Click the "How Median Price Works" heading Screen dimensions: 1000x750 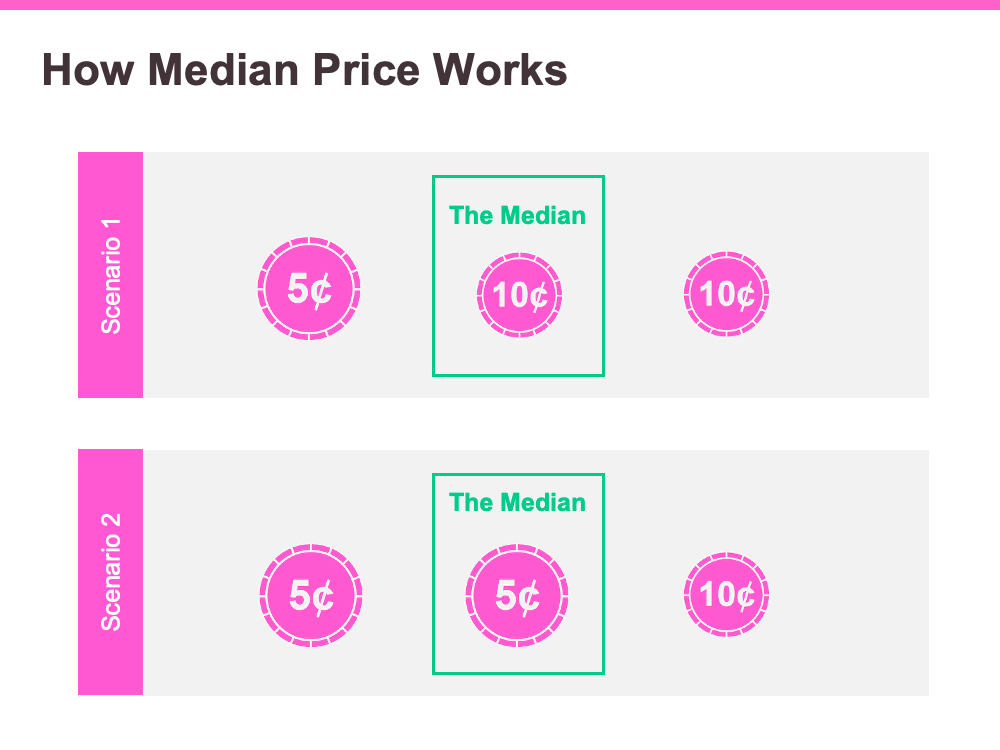pos(305,70)
